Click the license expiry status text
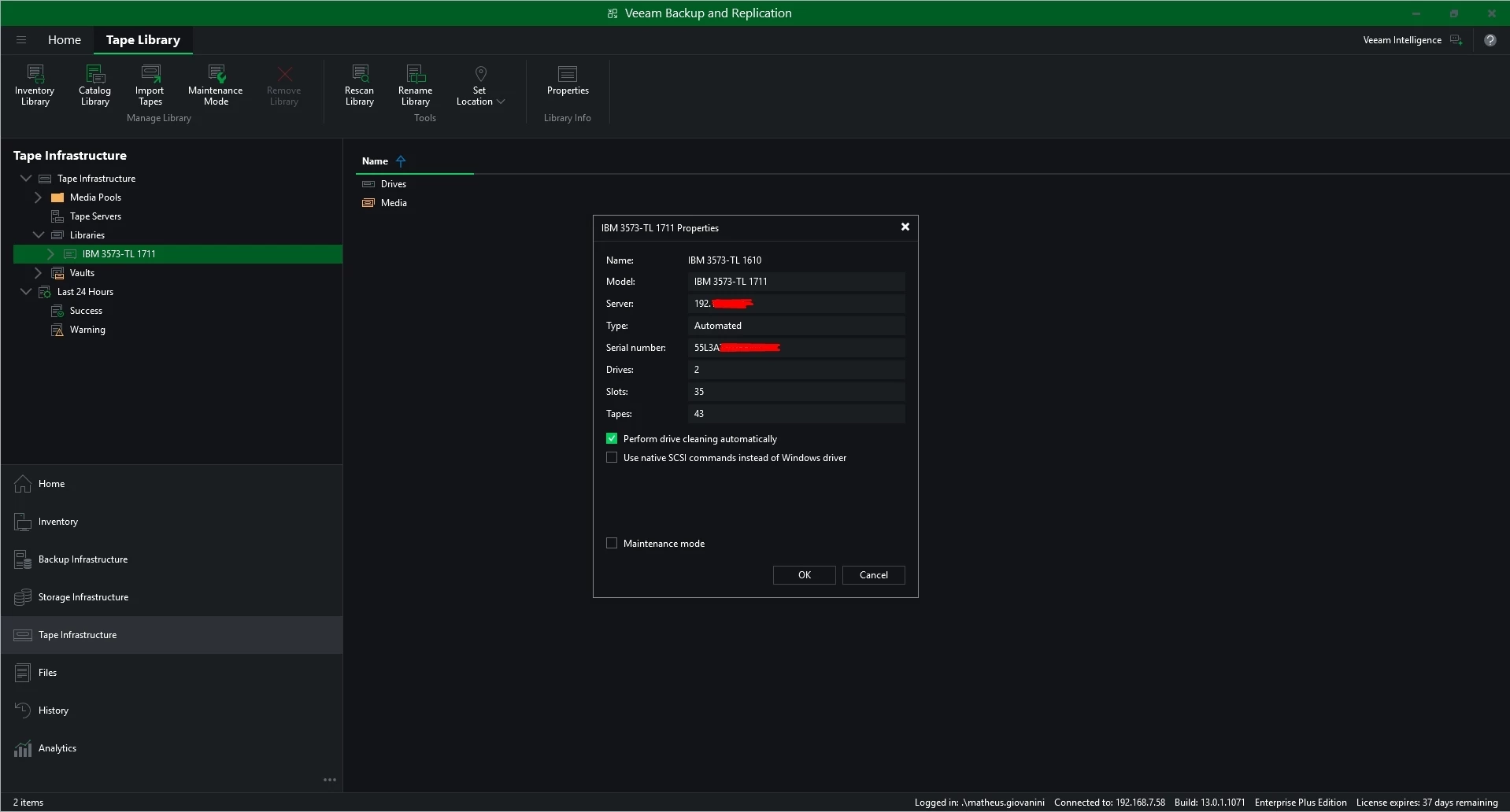The image size is (1510, 812). pyautogui.click(x=1427, y=803)
